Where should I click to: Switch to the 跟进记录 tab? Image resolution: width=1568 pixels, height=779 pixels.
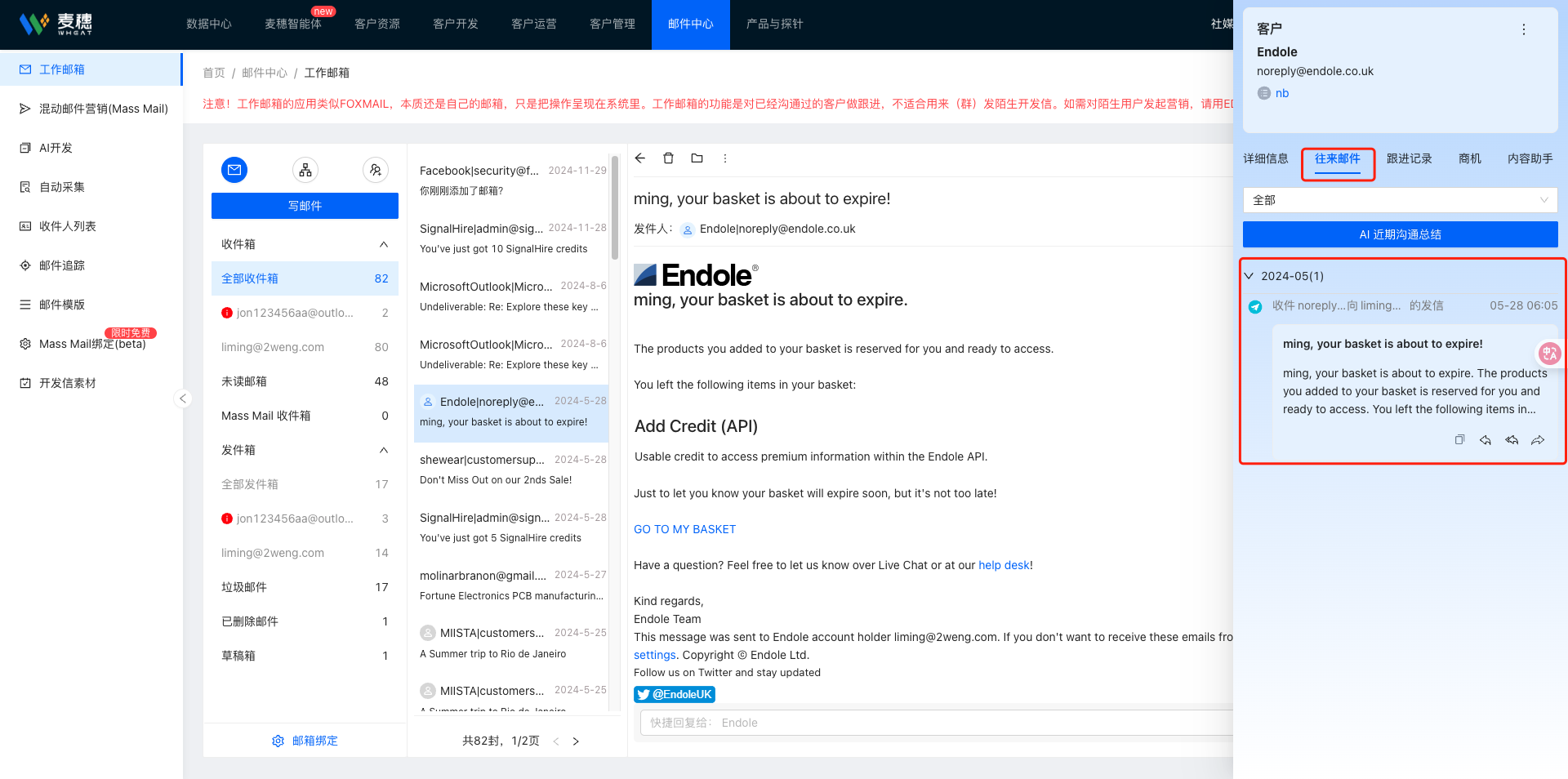click(x=1410, y=158)
